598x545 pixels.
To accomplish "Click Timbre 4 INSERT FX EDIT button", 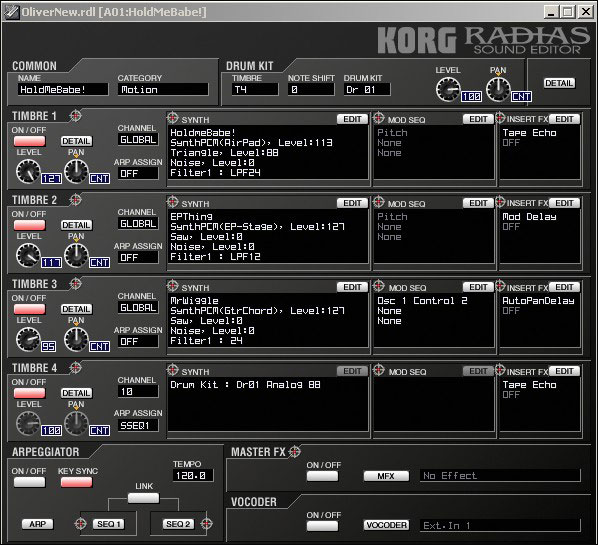I will pos(564,371).
